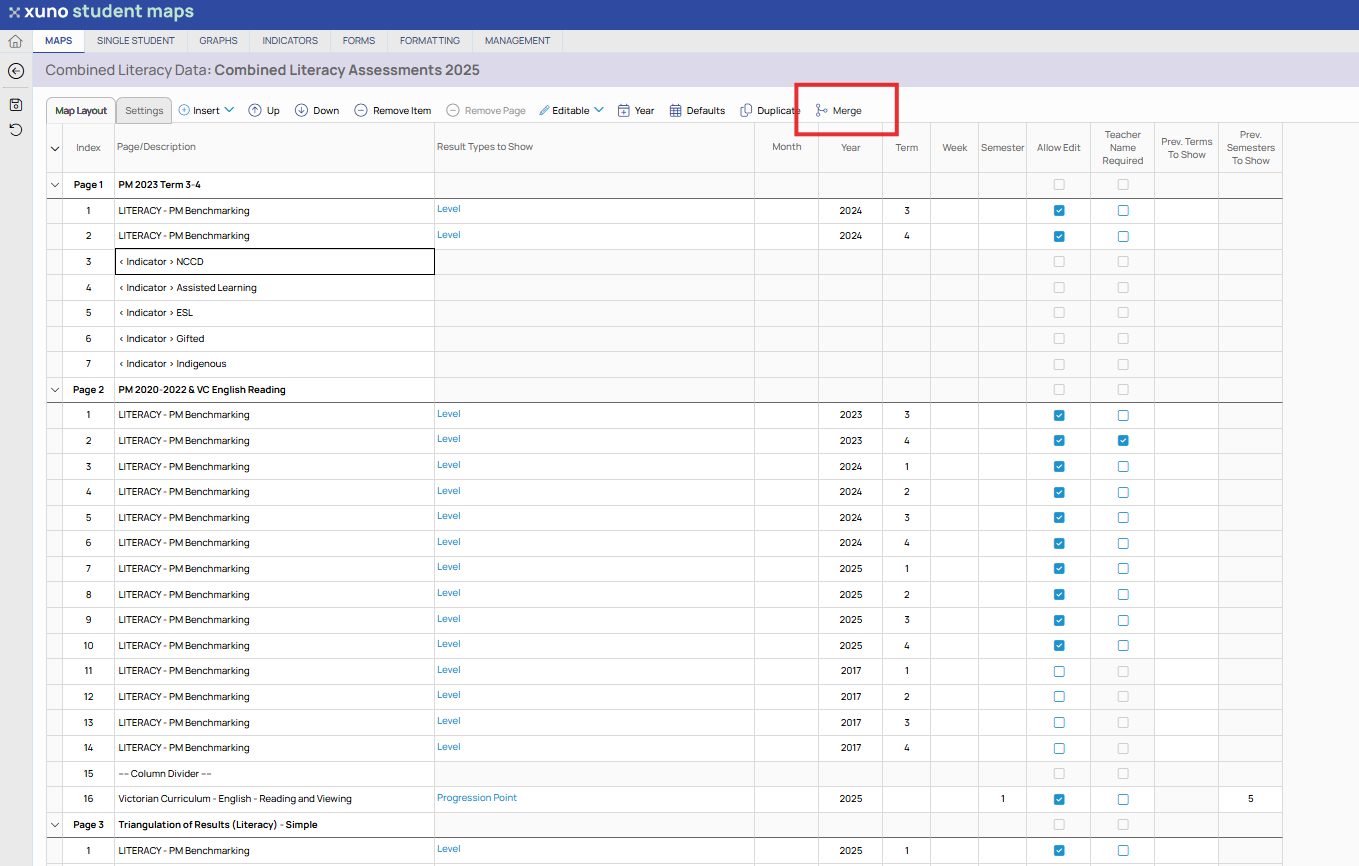Go to the home icon in the left sidebar
Image resolution: width=1359 pixels, height=866 pixels.
15,42
